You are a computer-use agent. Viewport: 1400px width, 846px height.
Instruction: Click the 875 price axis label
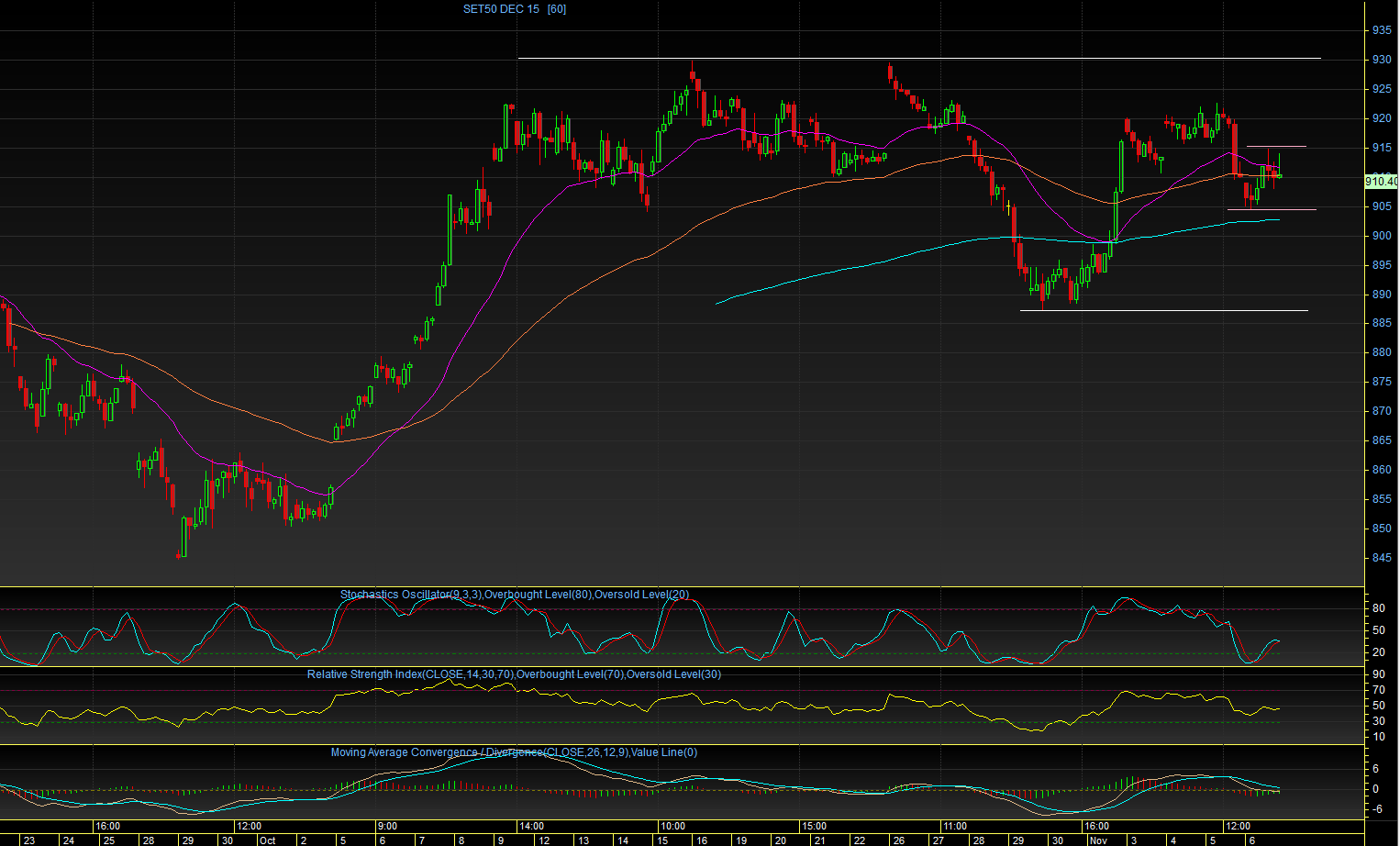click(x=1382, y=382)
